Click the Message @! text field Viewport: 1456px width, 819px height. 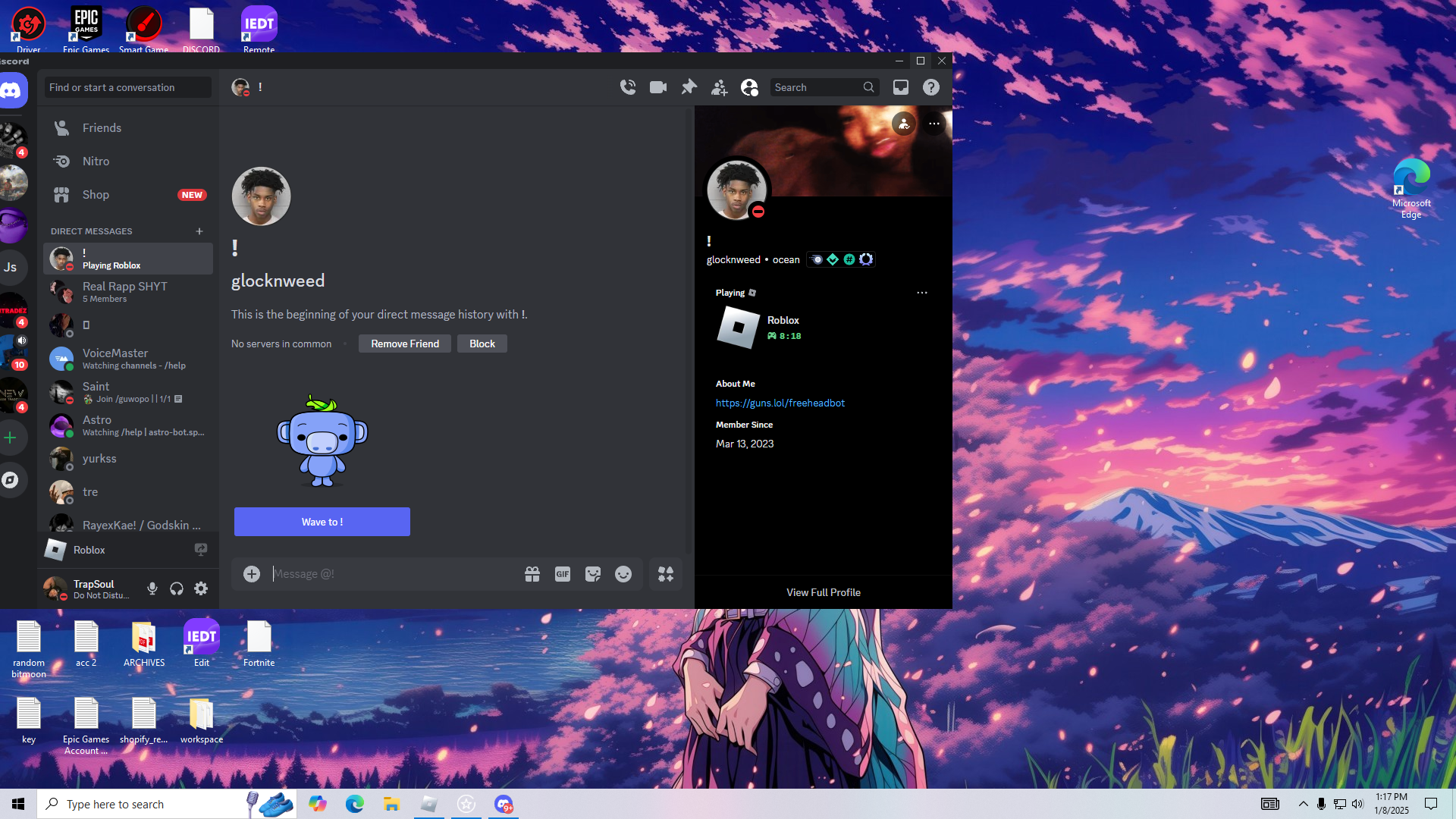(x=387, y=574)
